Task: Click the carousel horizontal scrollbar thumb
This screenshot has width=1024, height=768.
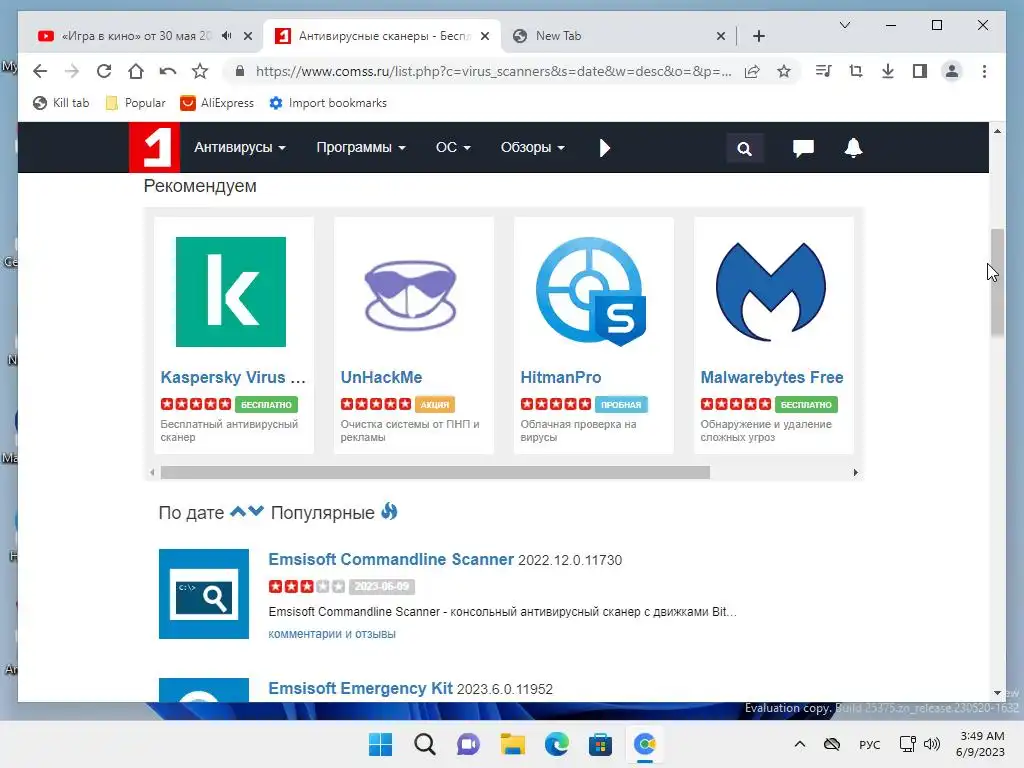Action: click(435, 472)
